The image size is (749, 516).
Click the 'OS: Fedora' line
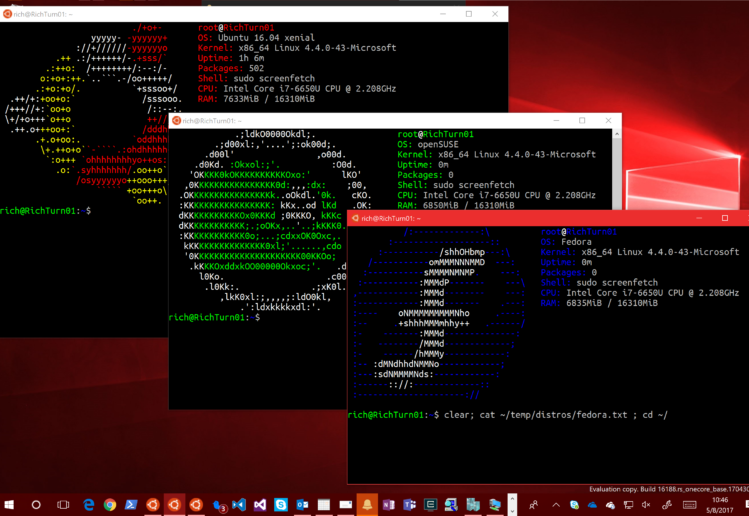[x=566, y=242]
